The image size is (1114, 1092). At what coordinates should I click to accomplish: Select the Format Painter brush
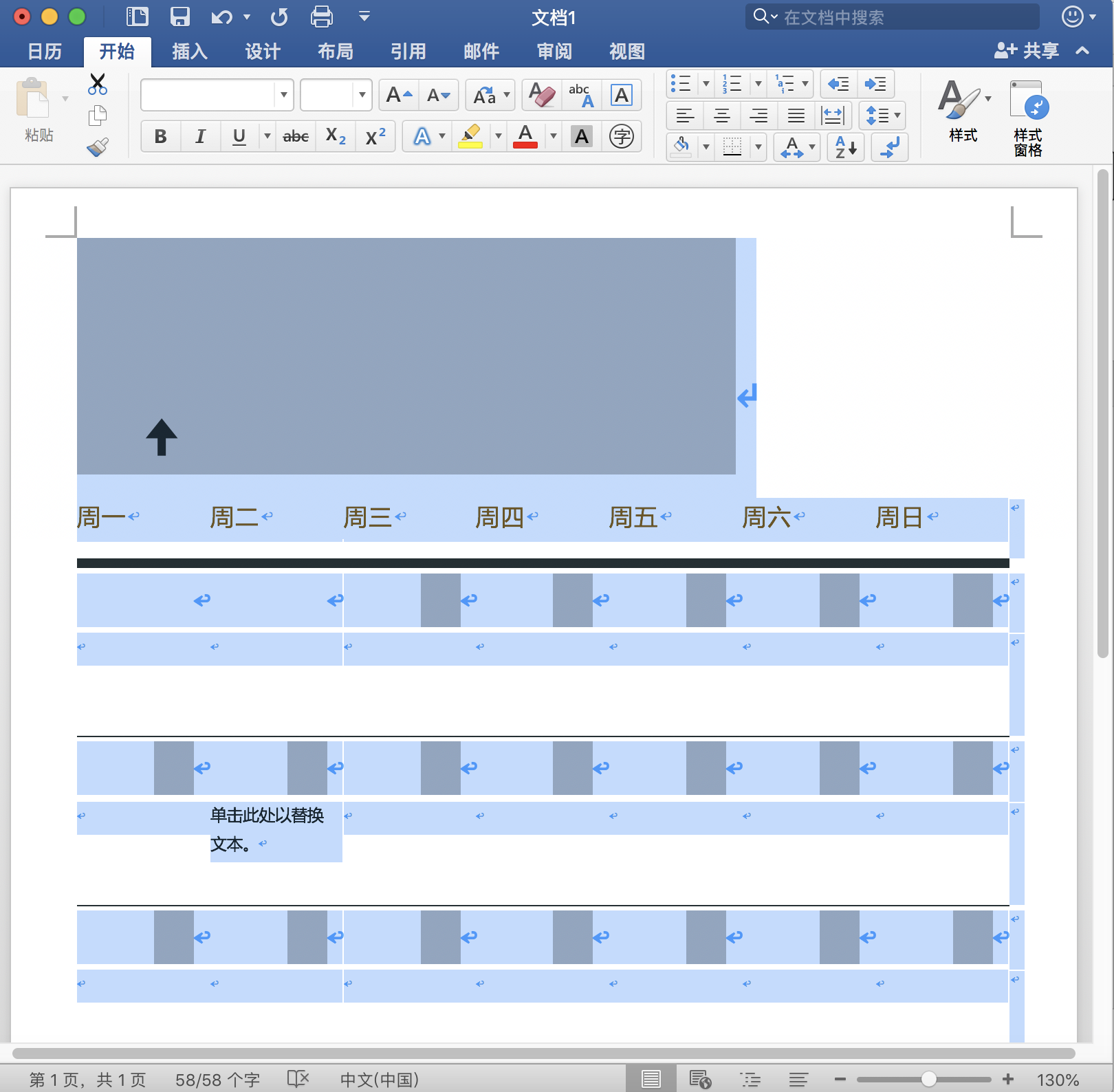[98, 146]
